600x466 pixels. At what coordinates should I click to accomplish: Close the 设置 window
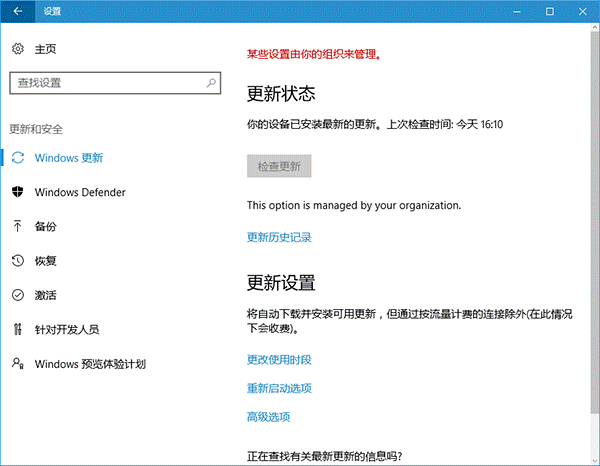[x=582, y=11]
